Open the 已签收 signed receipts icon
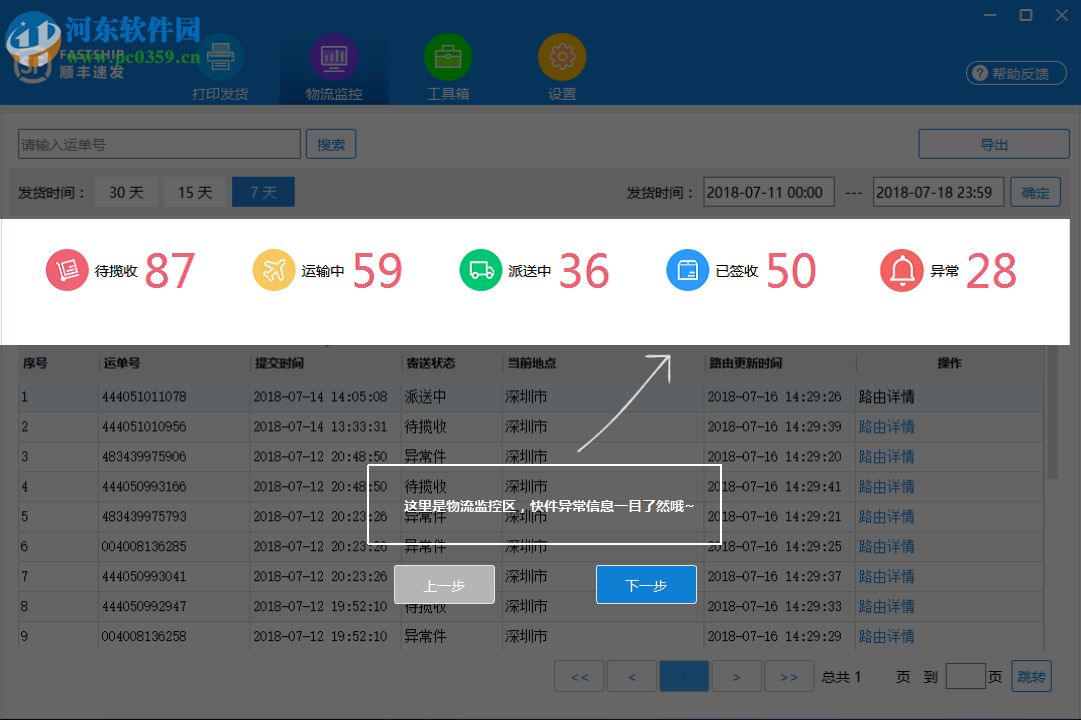 (687, 270)
